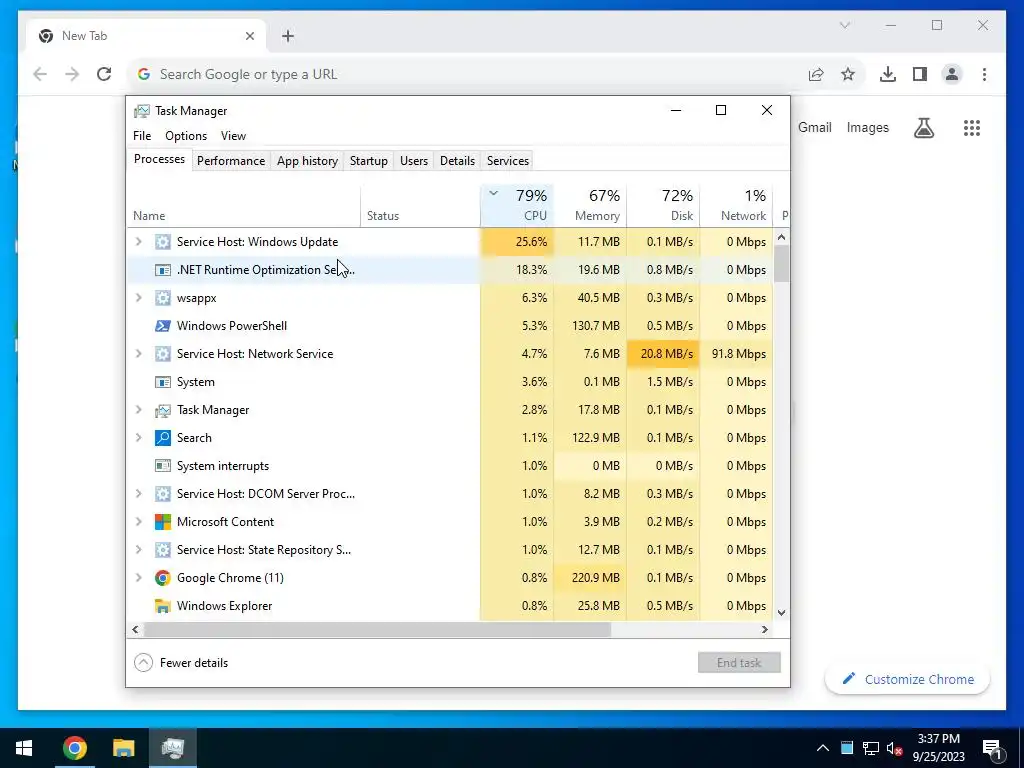
Task: Click the Google Chrome (11) process icon
Action: pos(163,578)
